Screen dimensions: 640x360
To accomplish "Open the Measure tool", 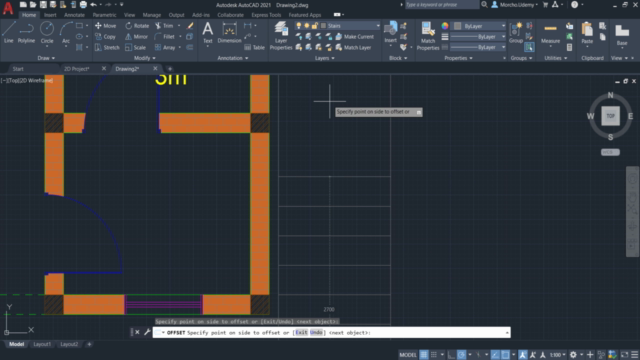I will pos(550,33).
